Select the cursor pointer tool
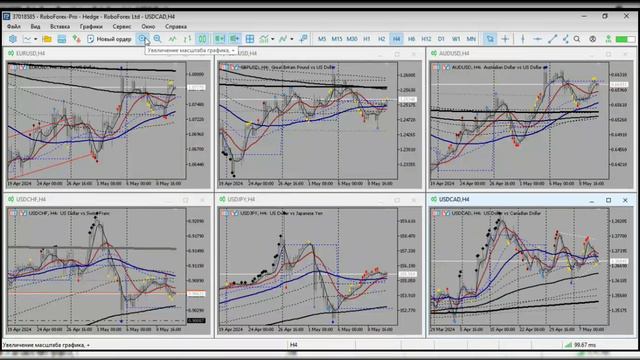This screenshot has height=360, width=640. pos(490,39)
